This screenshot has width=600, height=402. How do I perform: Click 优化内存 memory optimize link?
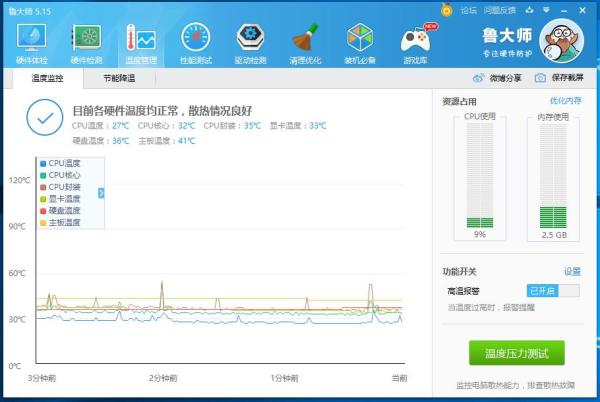point(566,101)
